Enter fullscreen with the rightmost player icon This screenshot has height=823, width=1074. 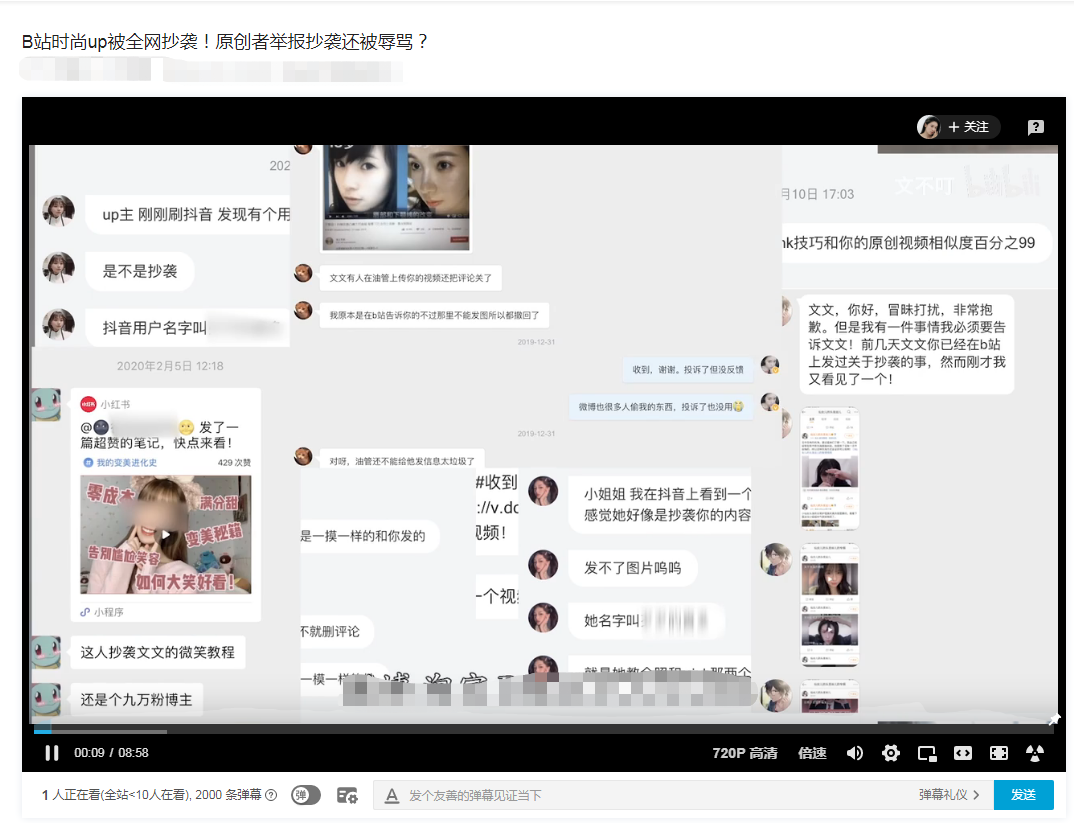pos(1035,753)
